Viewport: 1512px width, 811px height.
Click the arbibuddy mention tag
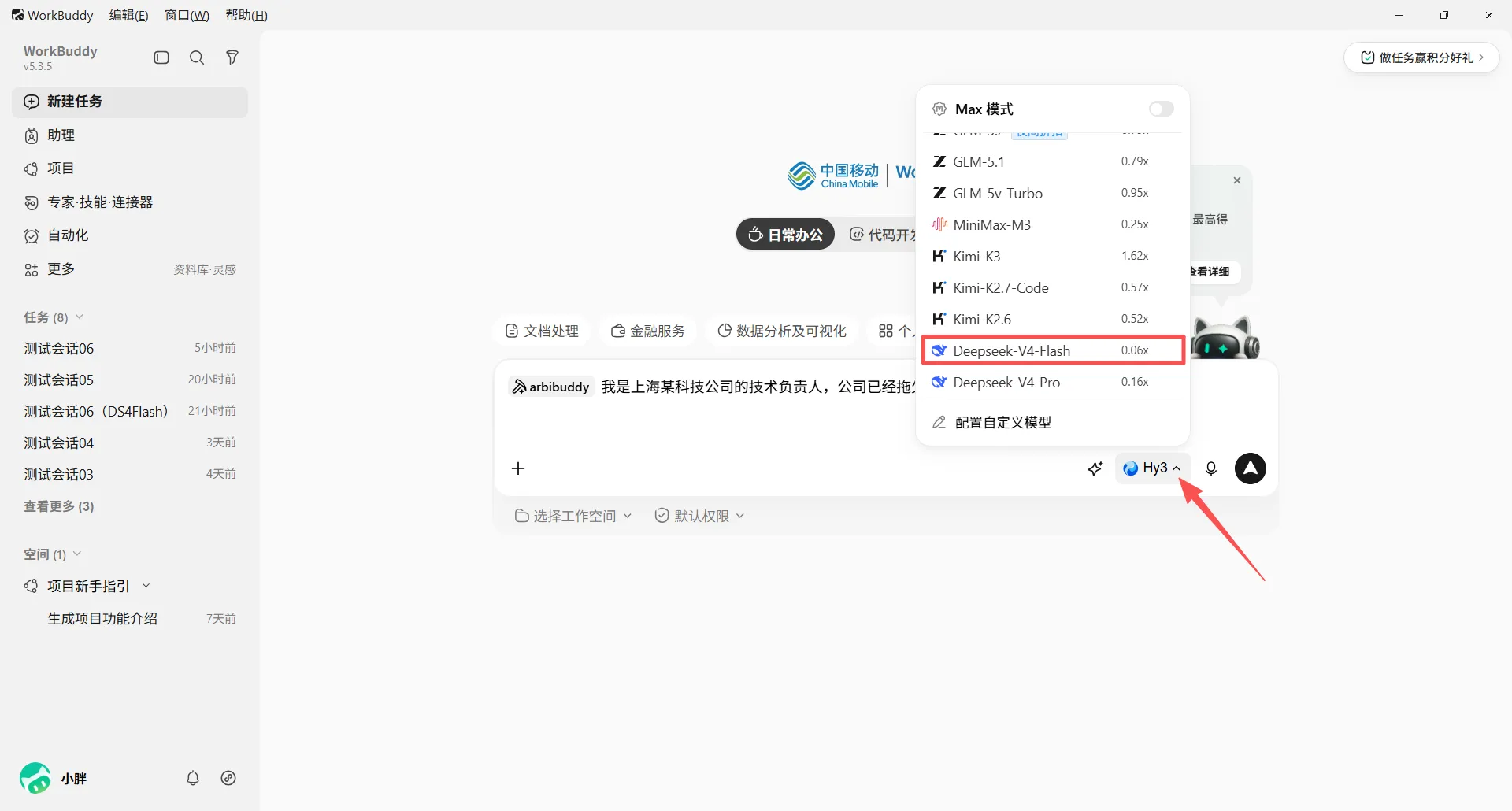[x=550, y=387]
